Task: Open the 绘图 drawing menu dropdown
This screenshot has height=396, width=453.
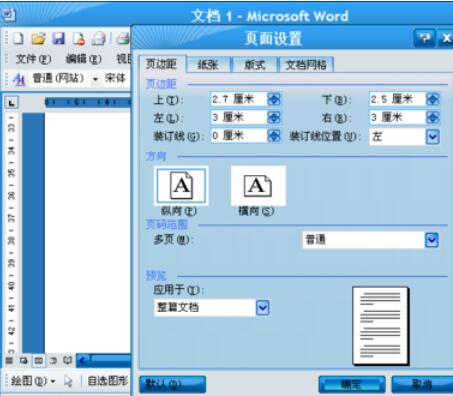Action: coord(33,381)
